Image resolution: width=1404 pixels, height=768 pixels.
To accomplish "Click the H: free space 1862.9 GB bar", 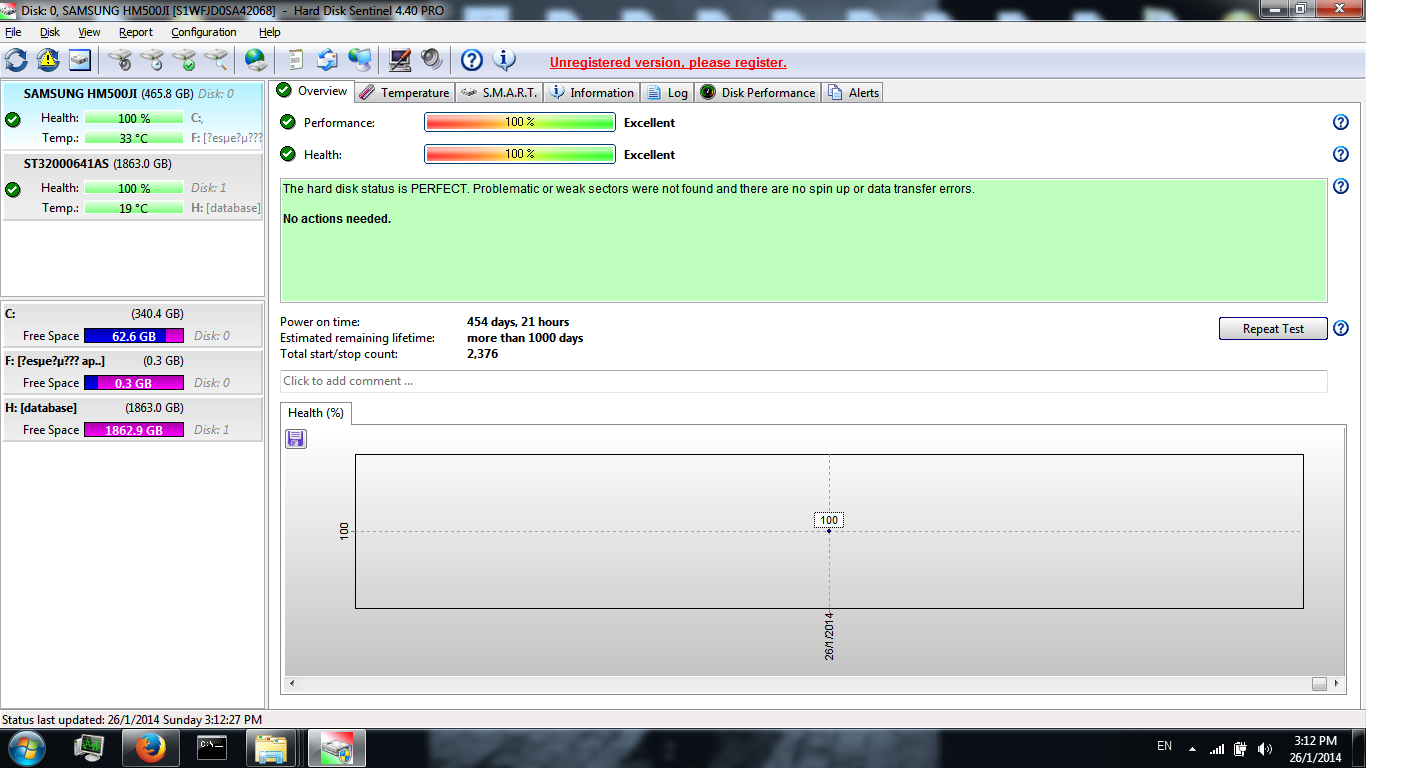I will coord(134,430).
